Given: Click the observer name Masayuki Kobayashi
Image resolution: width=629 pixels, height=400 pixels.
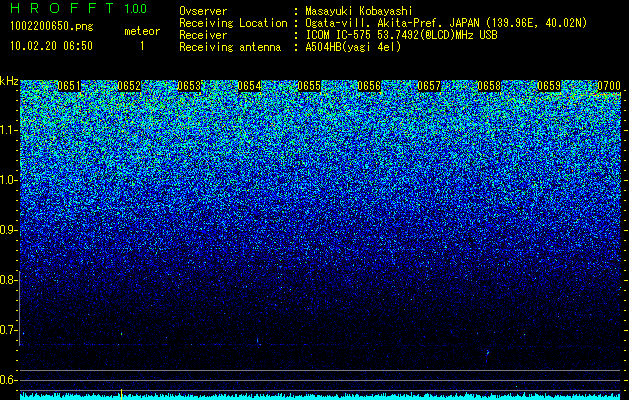Looking at the screenshot, I should (359, 11).
